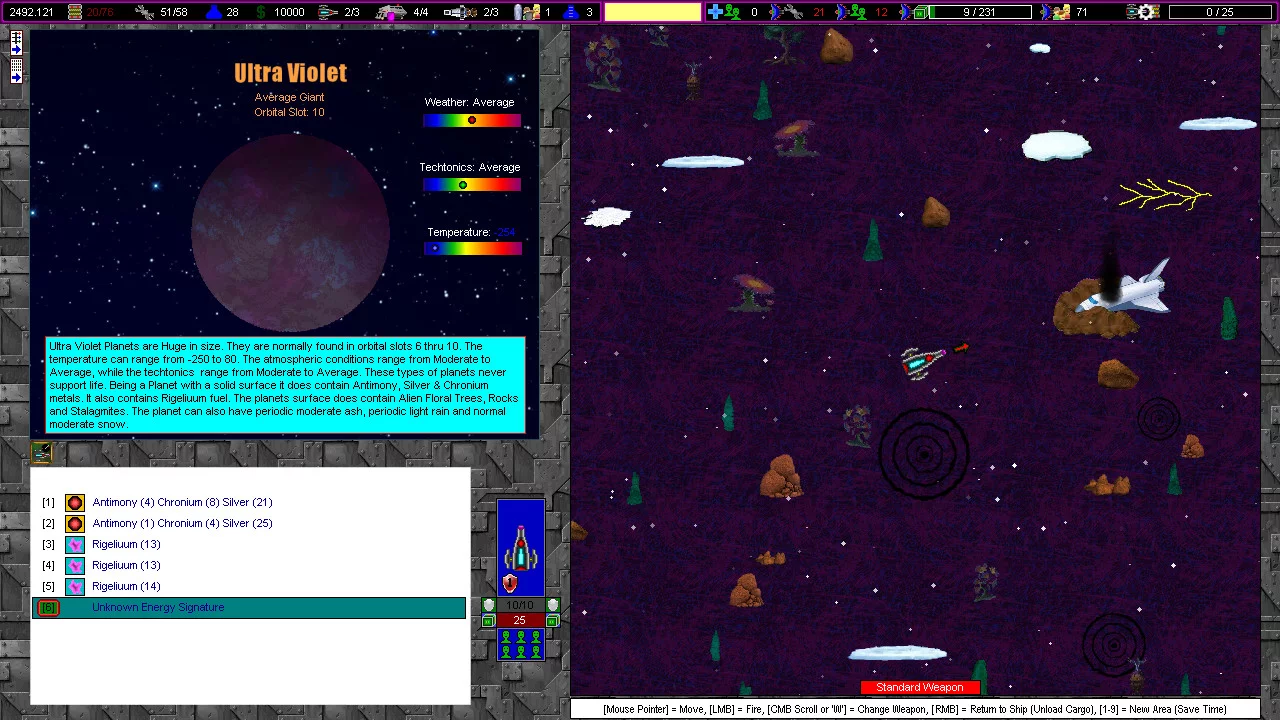
Task: Click the Weather: Average gradient bar
Action: 472,120
